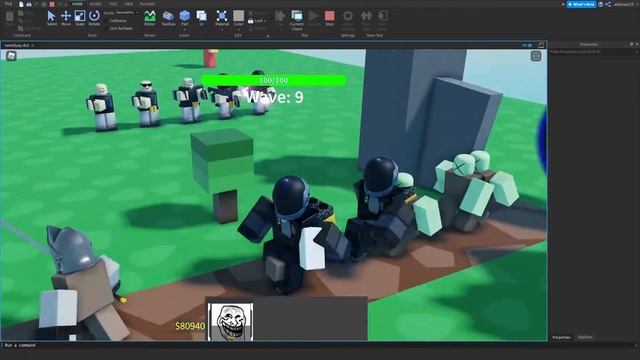Open the Roblox menu icon in viewport
Screen dimensions: 640x360
coord(11,56)
